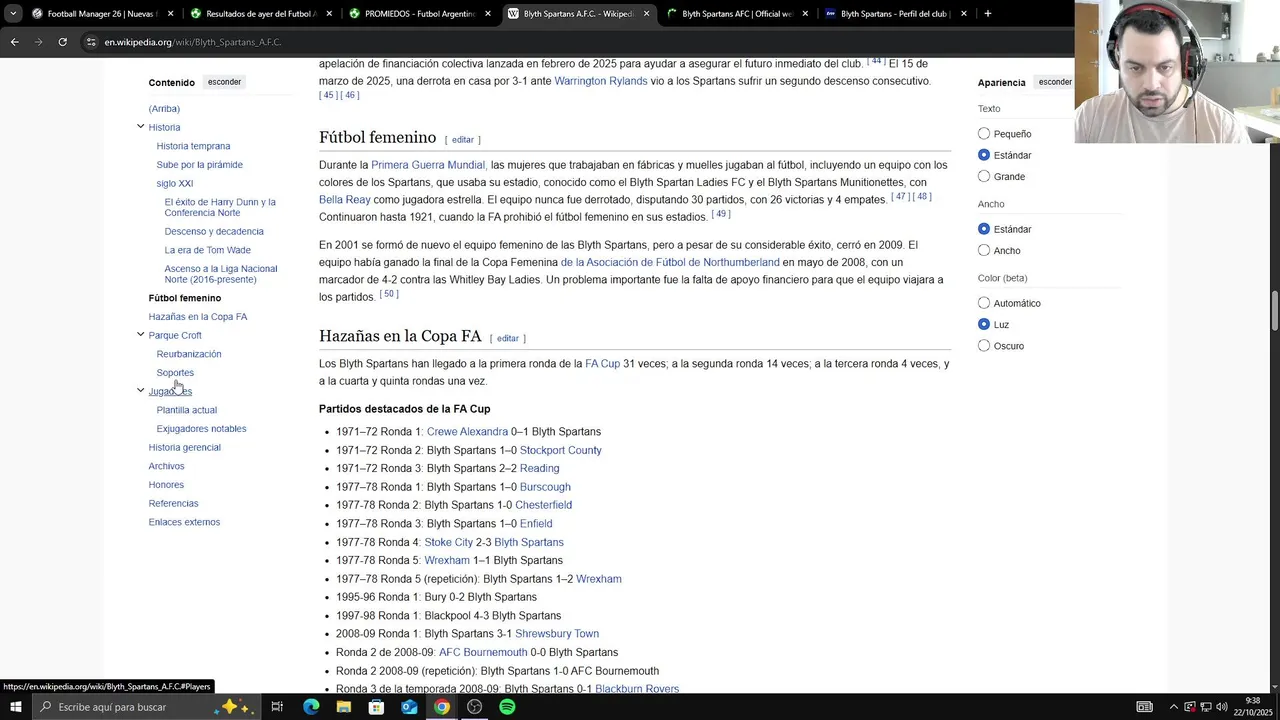Image resolution: width=1280 pixels, height=720 pixels.
Task: Select Luz color mode
Action: 984,324
